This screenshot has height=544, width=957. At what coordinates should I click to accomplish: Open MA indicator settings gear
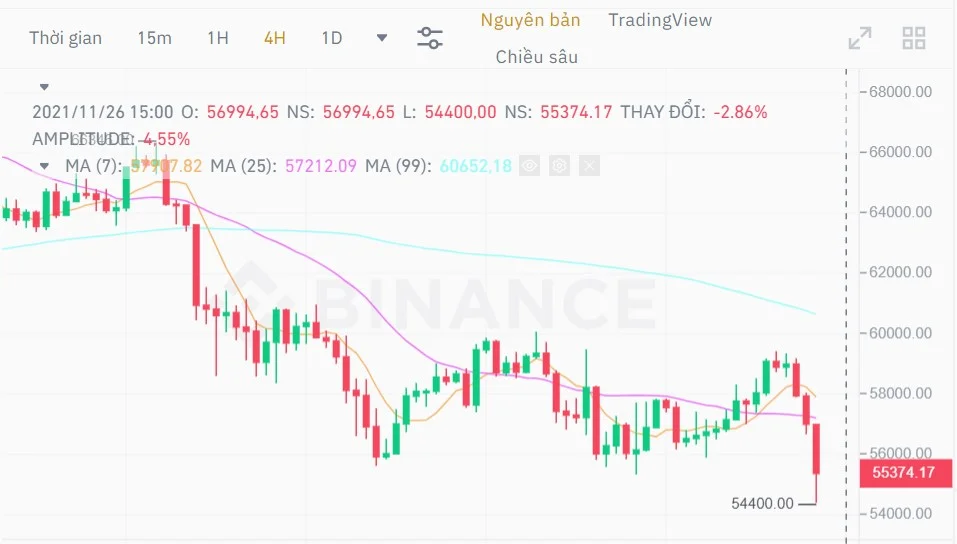(x=560, y=166)
